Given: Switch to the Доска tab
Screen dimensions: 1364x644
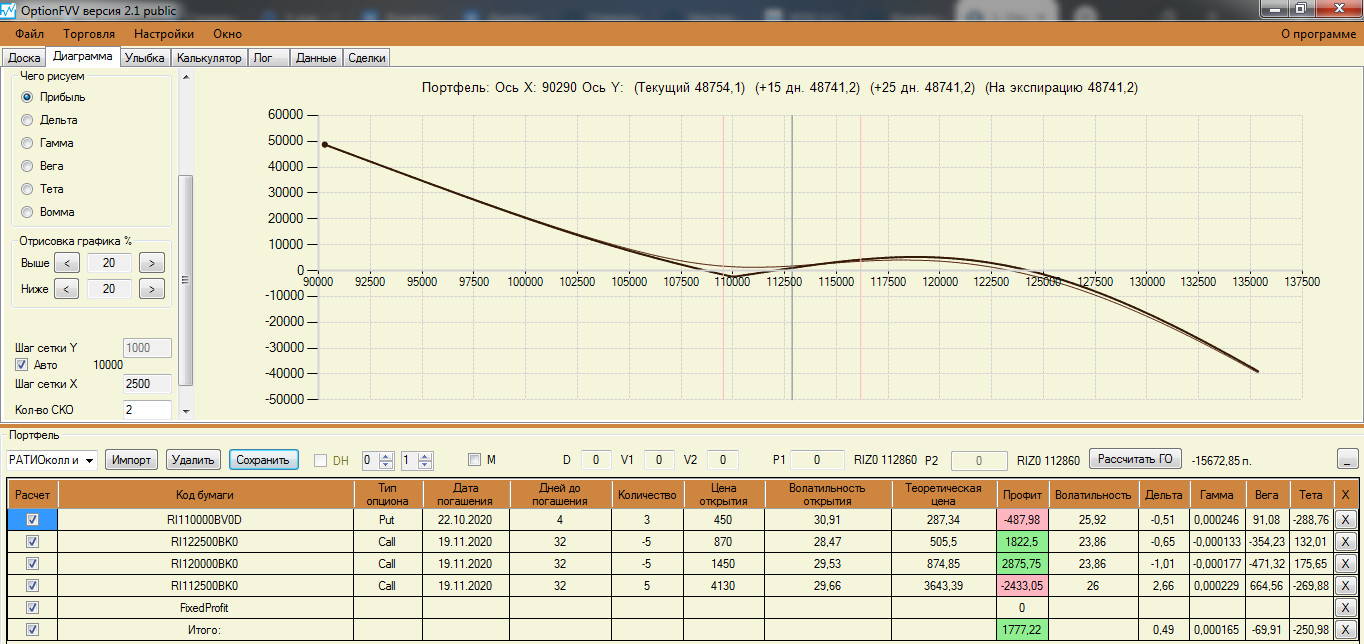Looking at the screenshot, I should pos(24,58).
